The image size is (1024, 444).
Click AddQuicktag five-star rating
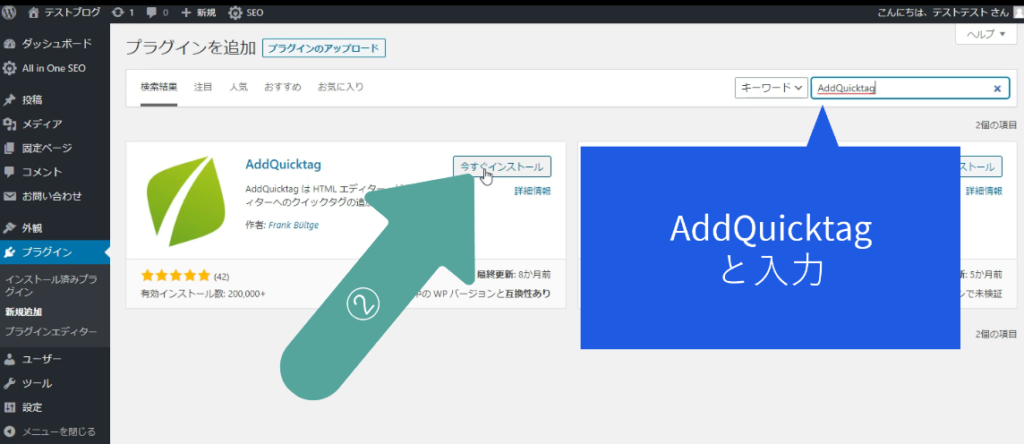click(176, 276)
